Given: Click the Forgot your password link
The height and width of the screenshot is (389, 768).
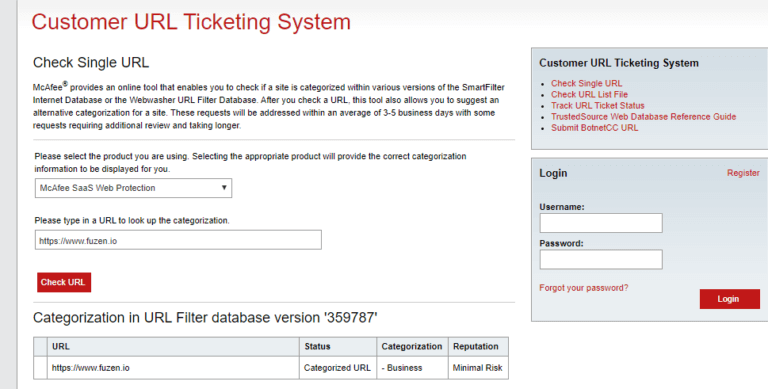Looking at the screenshot, I should click(x=583, y=288).
